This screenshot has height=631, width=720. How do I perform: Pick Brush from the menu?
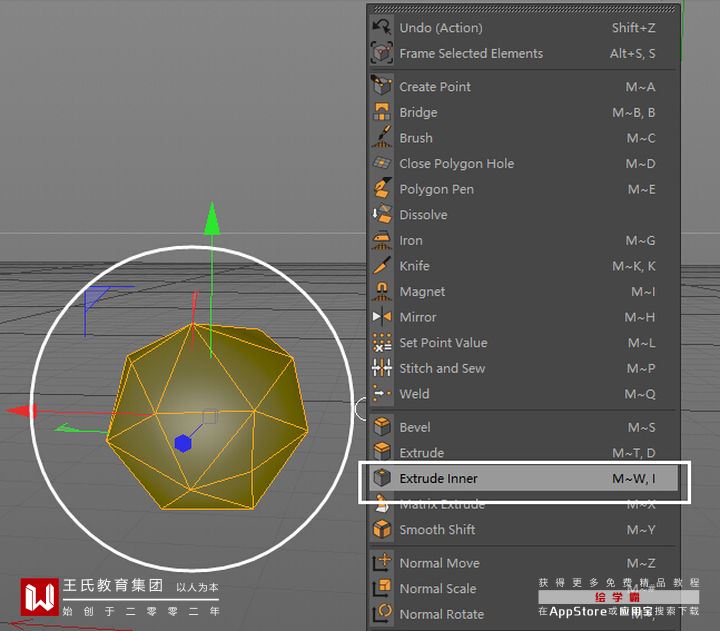coord(523,138)
